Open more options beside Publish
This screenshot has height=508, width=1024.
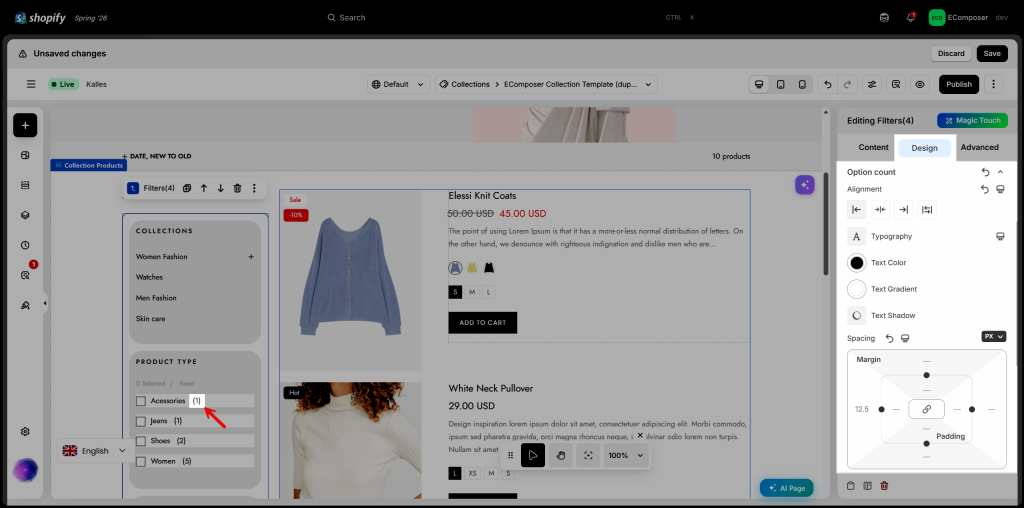click(x=993, y=84)
